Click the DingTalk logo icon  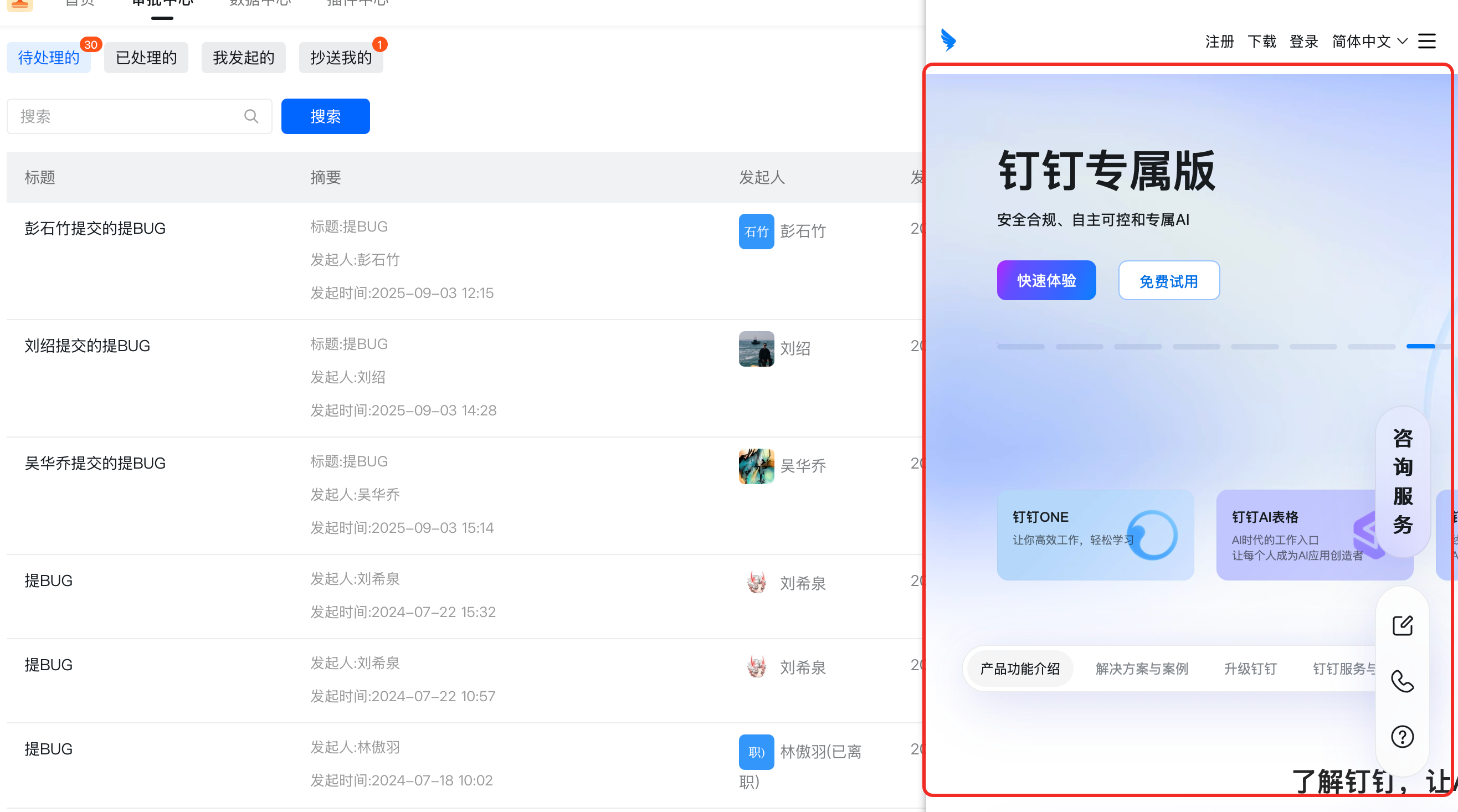948,40
